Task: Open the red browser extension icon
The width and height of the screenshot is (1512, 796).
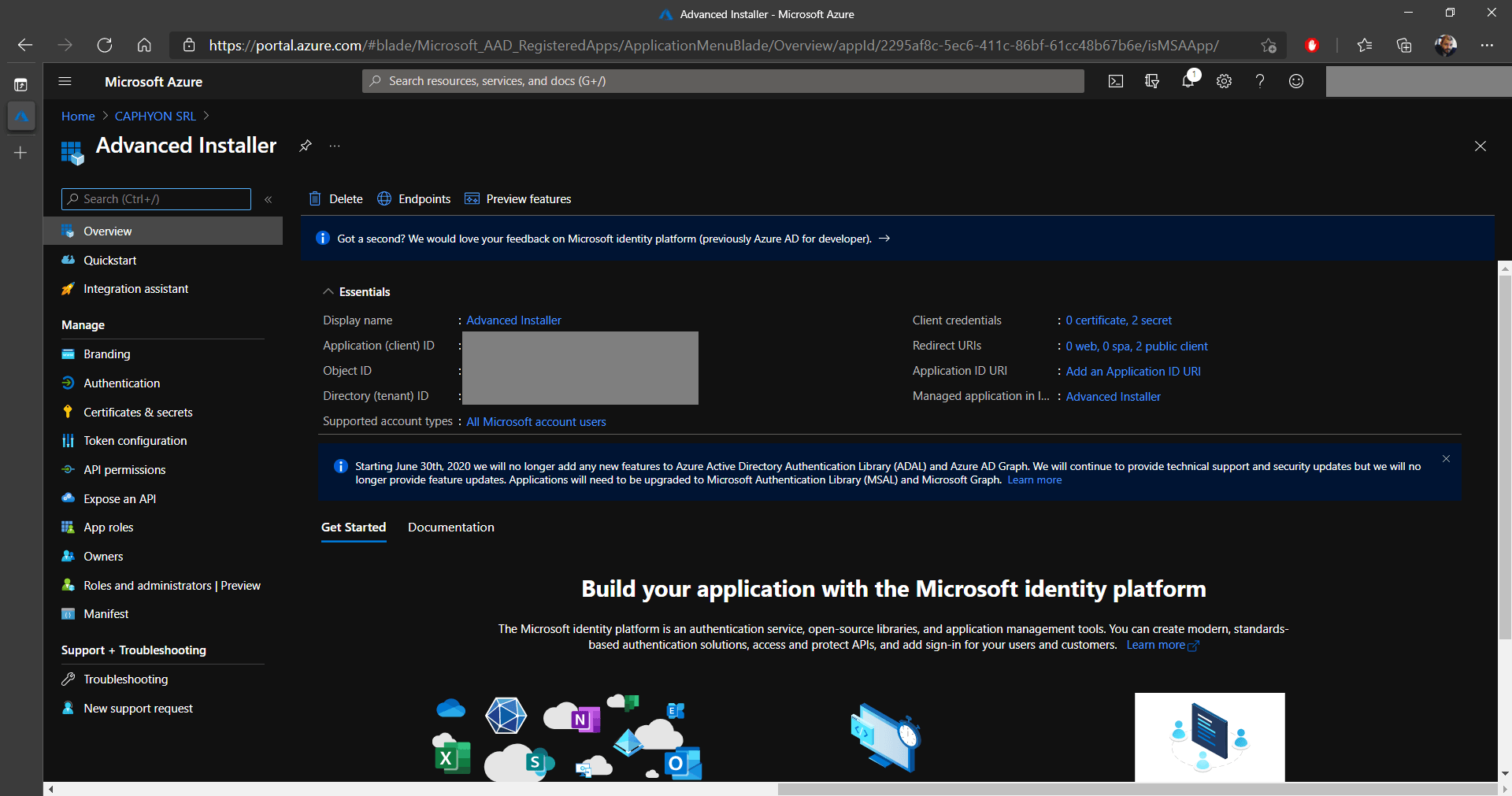Action: click(x=1312, y=45)
